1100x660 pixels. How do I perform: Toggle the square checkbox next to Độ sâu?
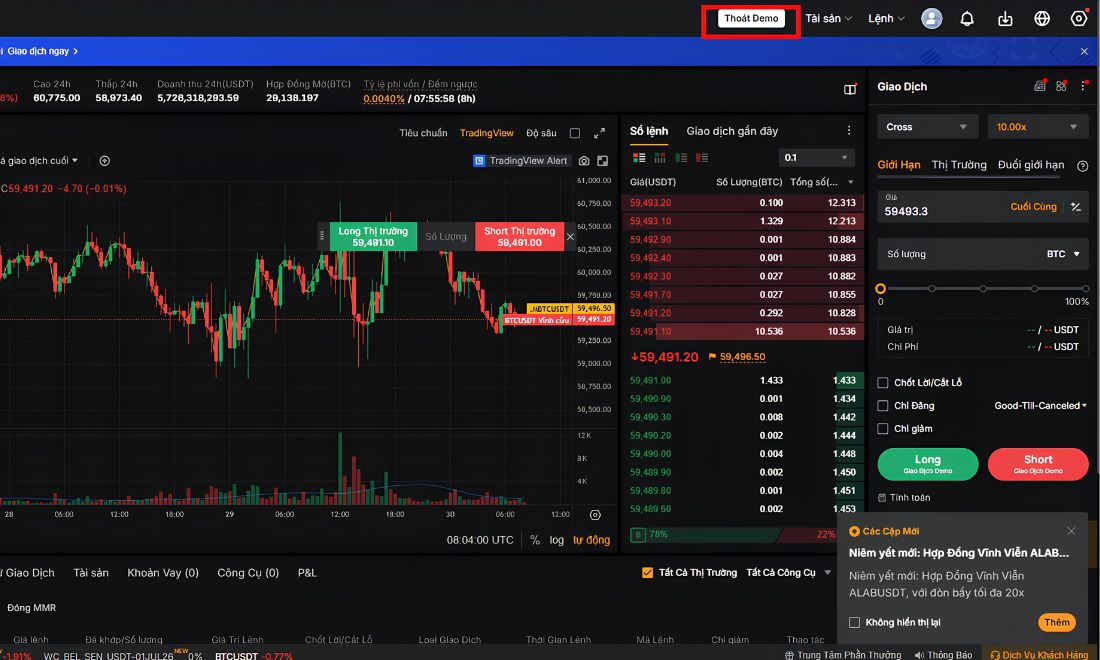[575, 133]
